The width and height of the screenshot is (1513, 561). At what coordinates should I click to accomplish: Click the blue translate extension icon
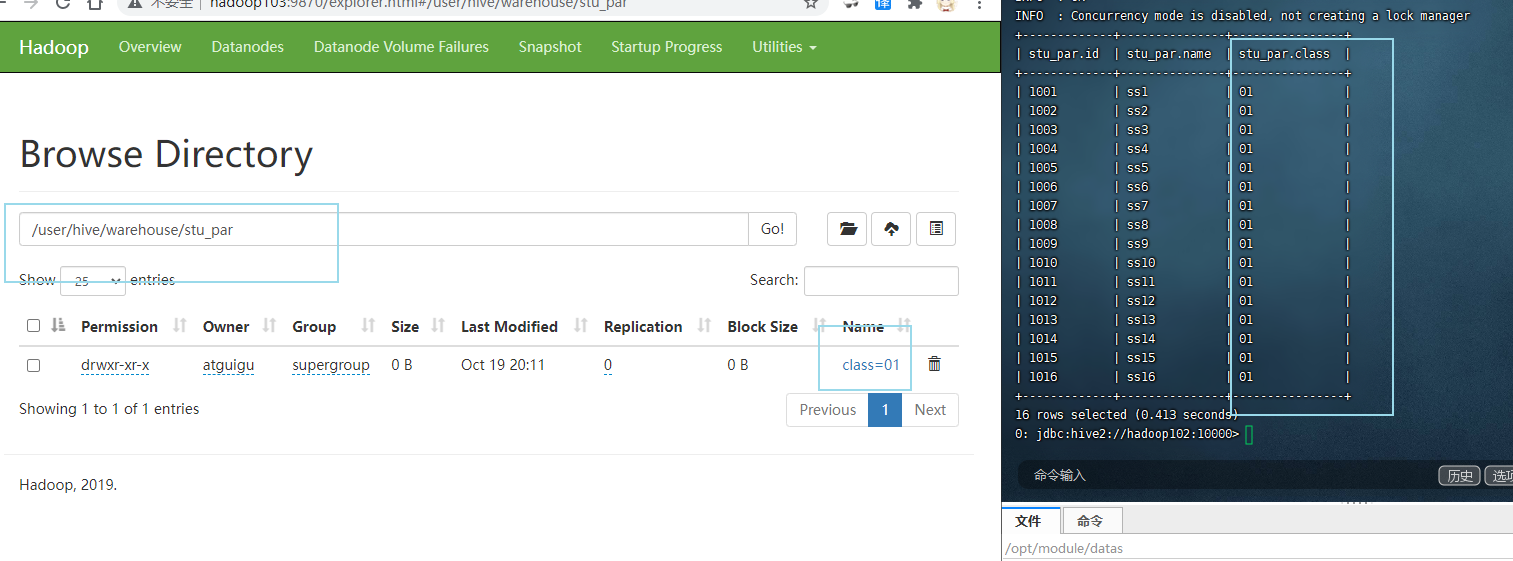[883, 3]
